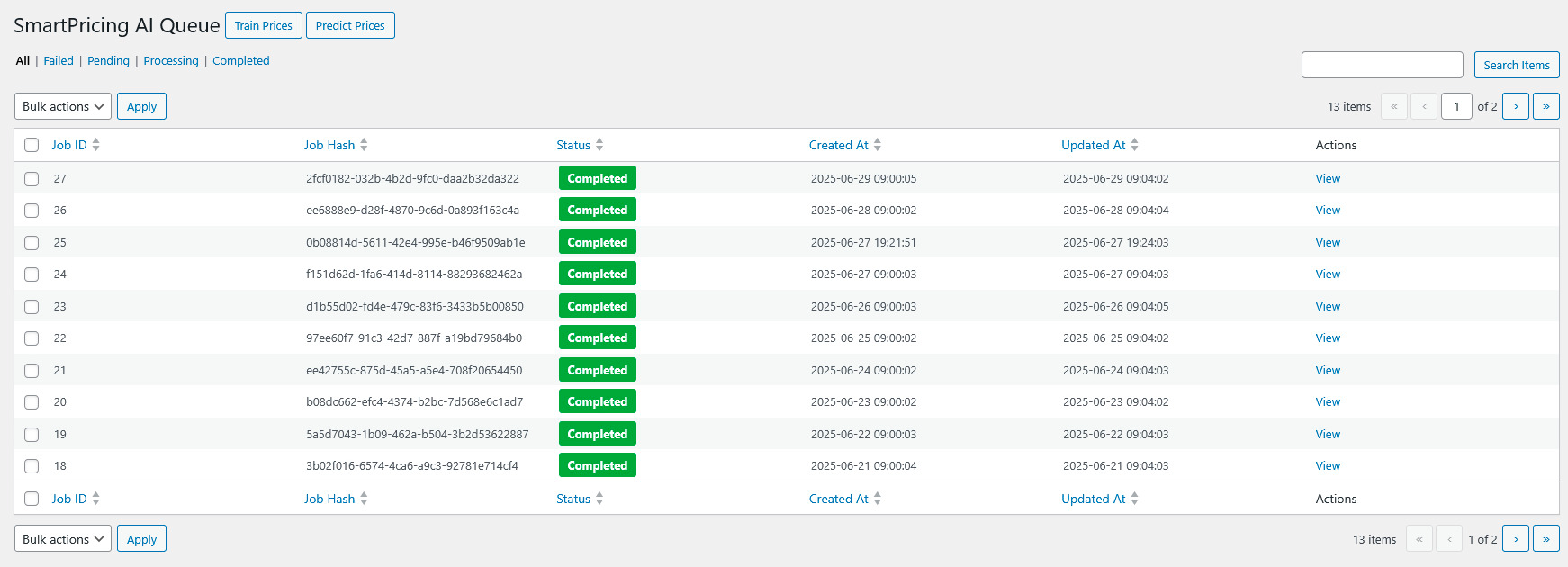This screenshot has width=1568, height=567.
Task: Go to next page using bottom pagination arrow
Action: [x=1516, y=539]
